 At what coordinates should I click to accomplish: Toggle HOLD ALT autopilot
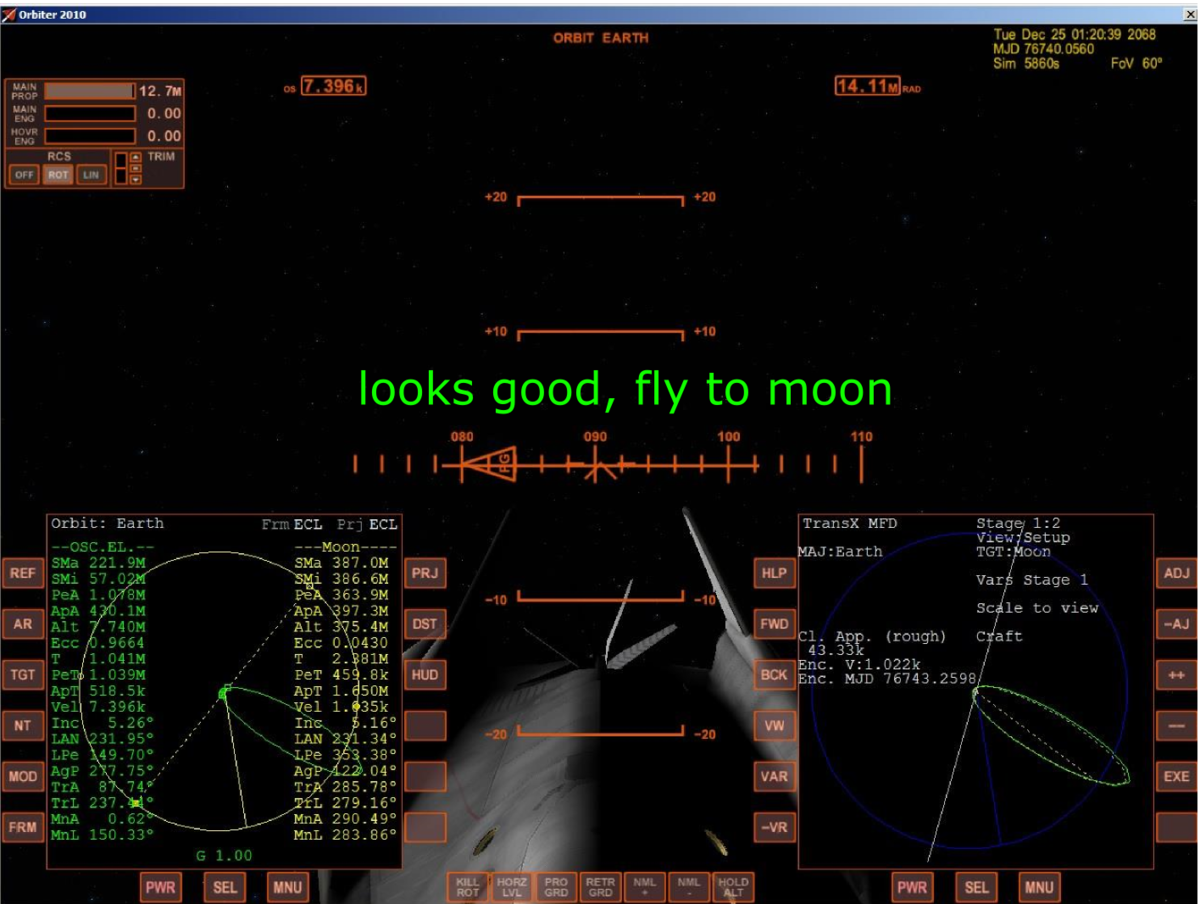pyautogui.click(x=732, y=887)
